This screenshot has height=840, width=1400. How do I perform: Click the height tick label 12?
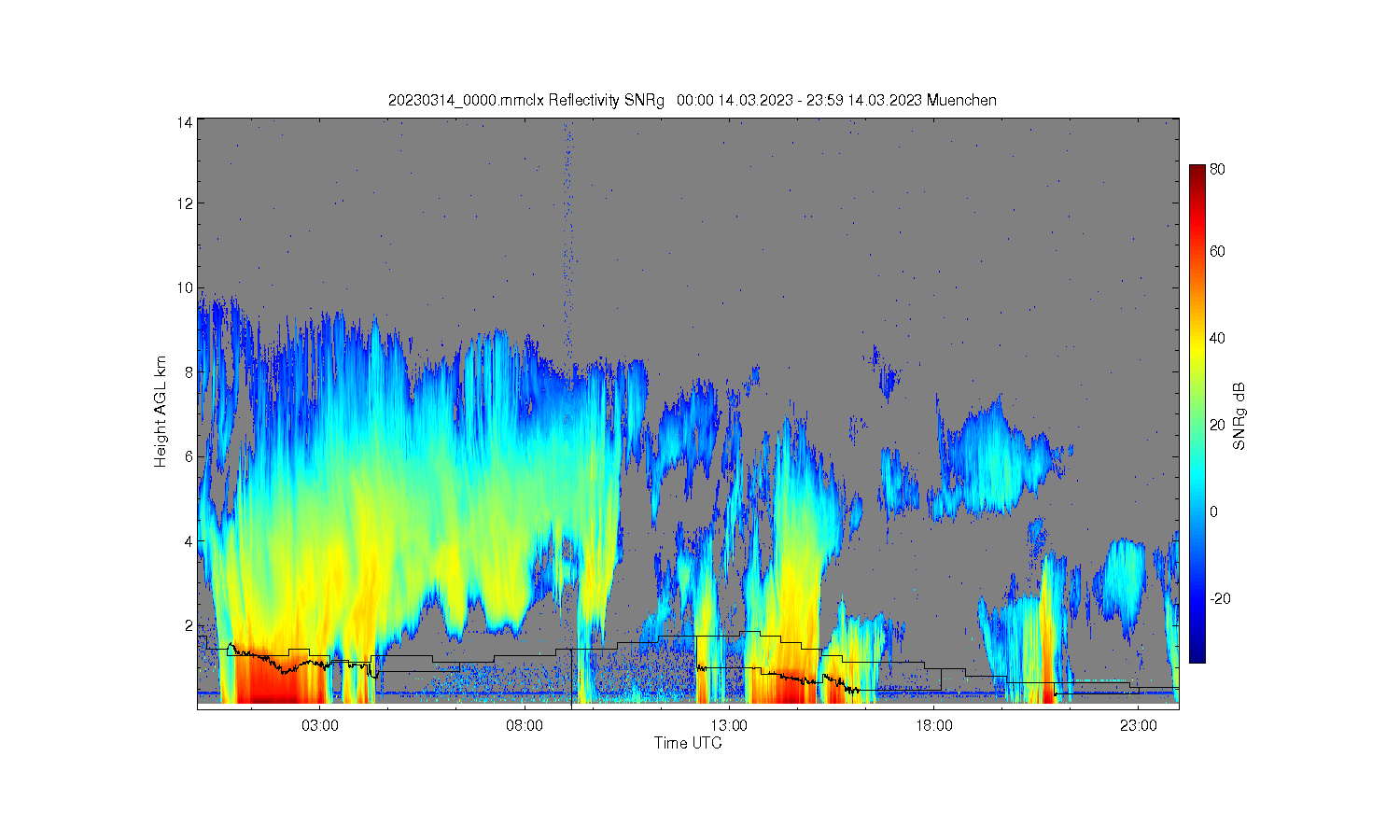(185, 203)
